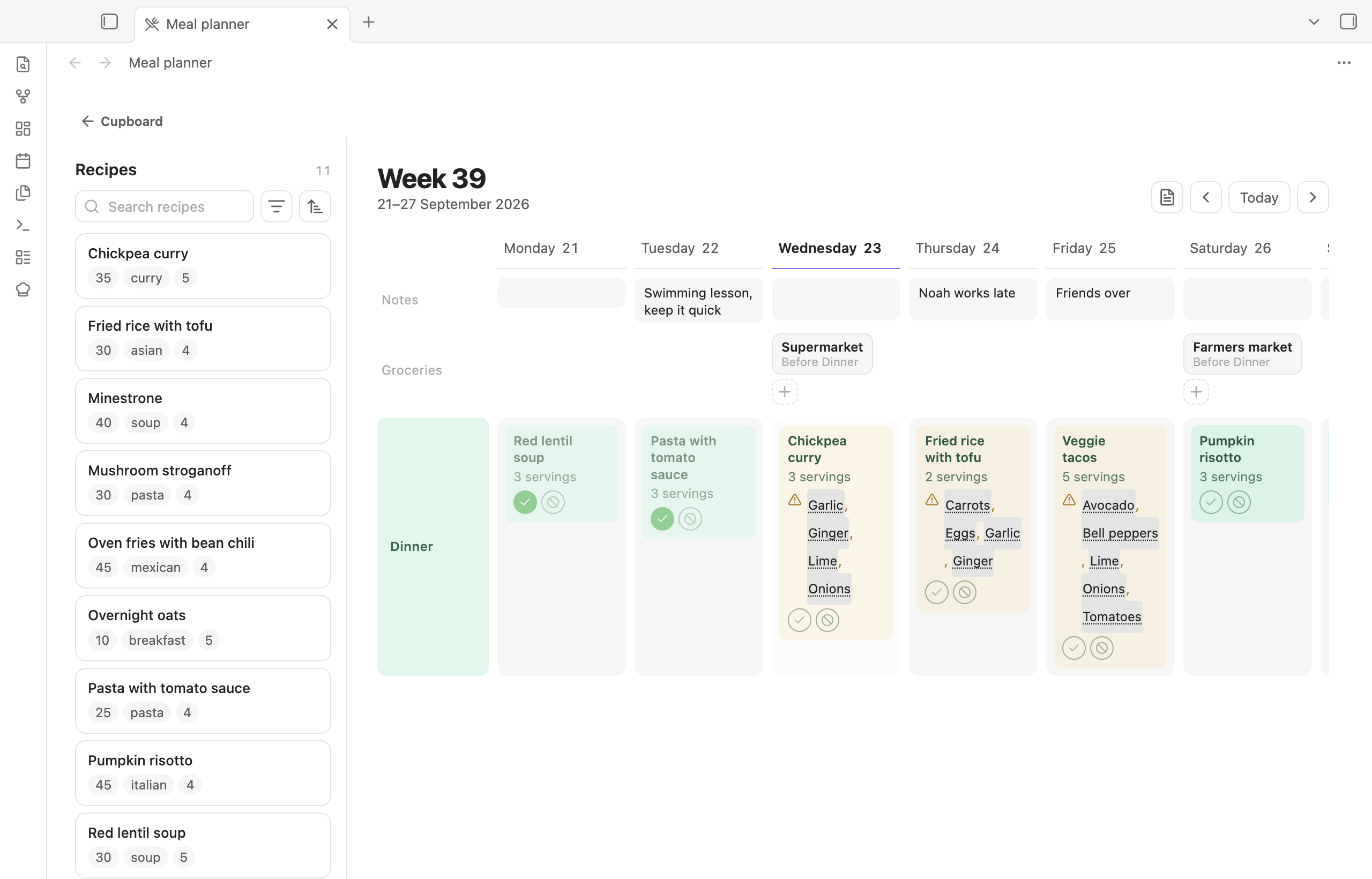The height and width of the screenshot is (879, 1372).
Task: Open the weekly note document icon
Action: [x=1167, y=197]
